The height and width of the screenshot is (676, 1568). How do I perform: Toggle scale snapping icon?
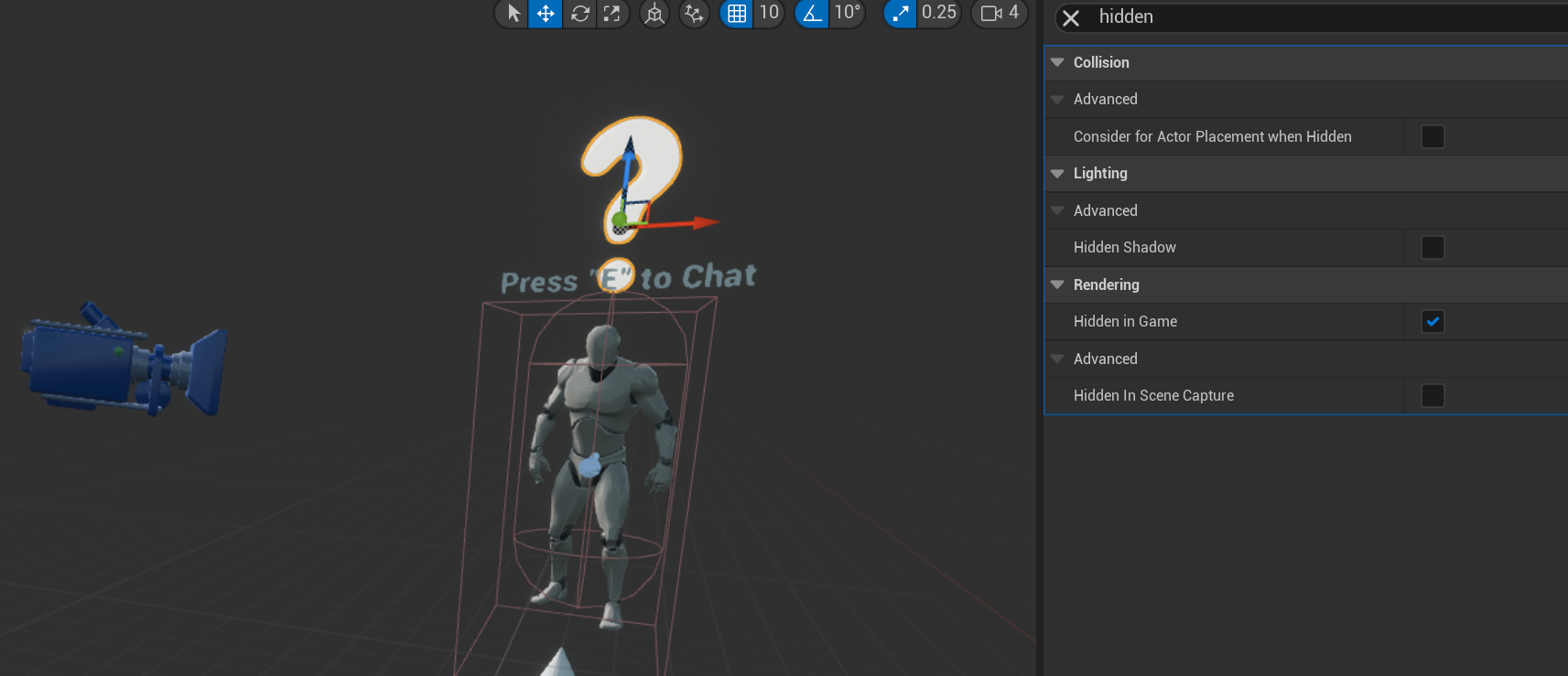[901, 13]
